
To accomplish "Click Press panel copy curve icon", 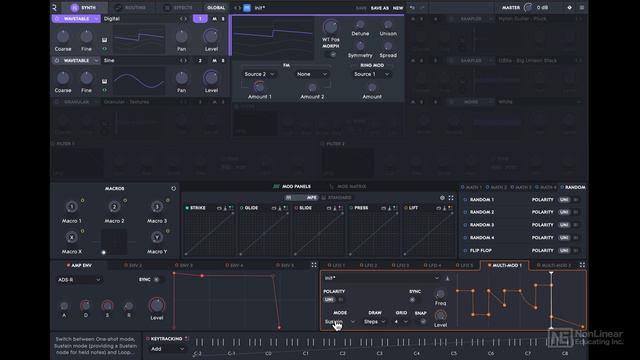I will click(x=383, y=208).
